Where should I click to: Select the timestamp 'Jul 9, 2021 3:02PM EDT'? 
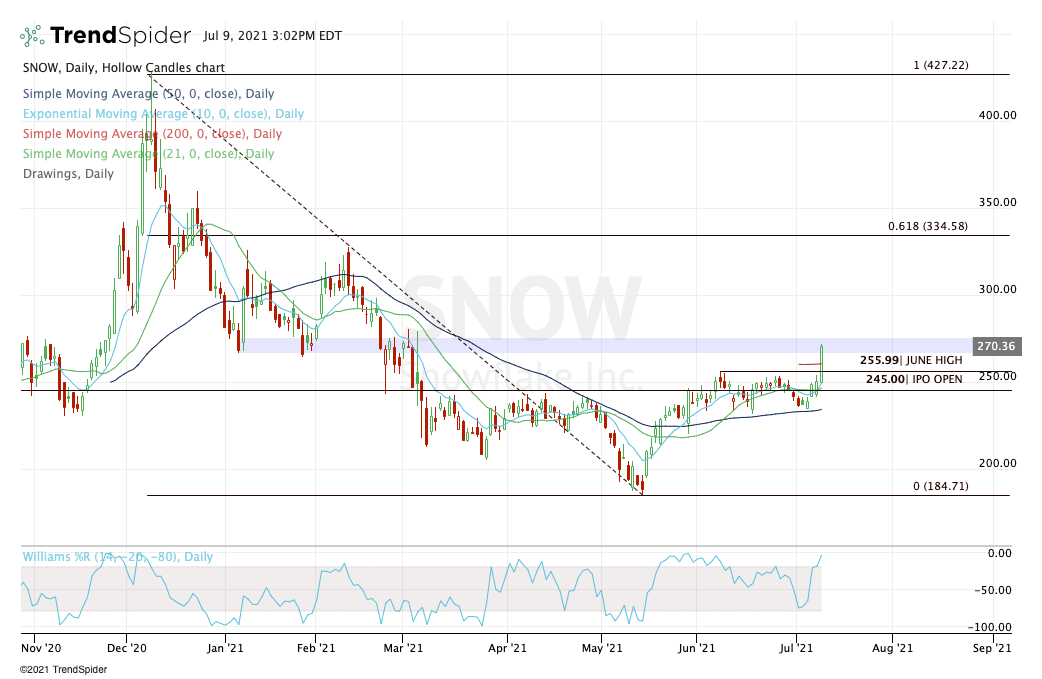[x=272, y=36]
